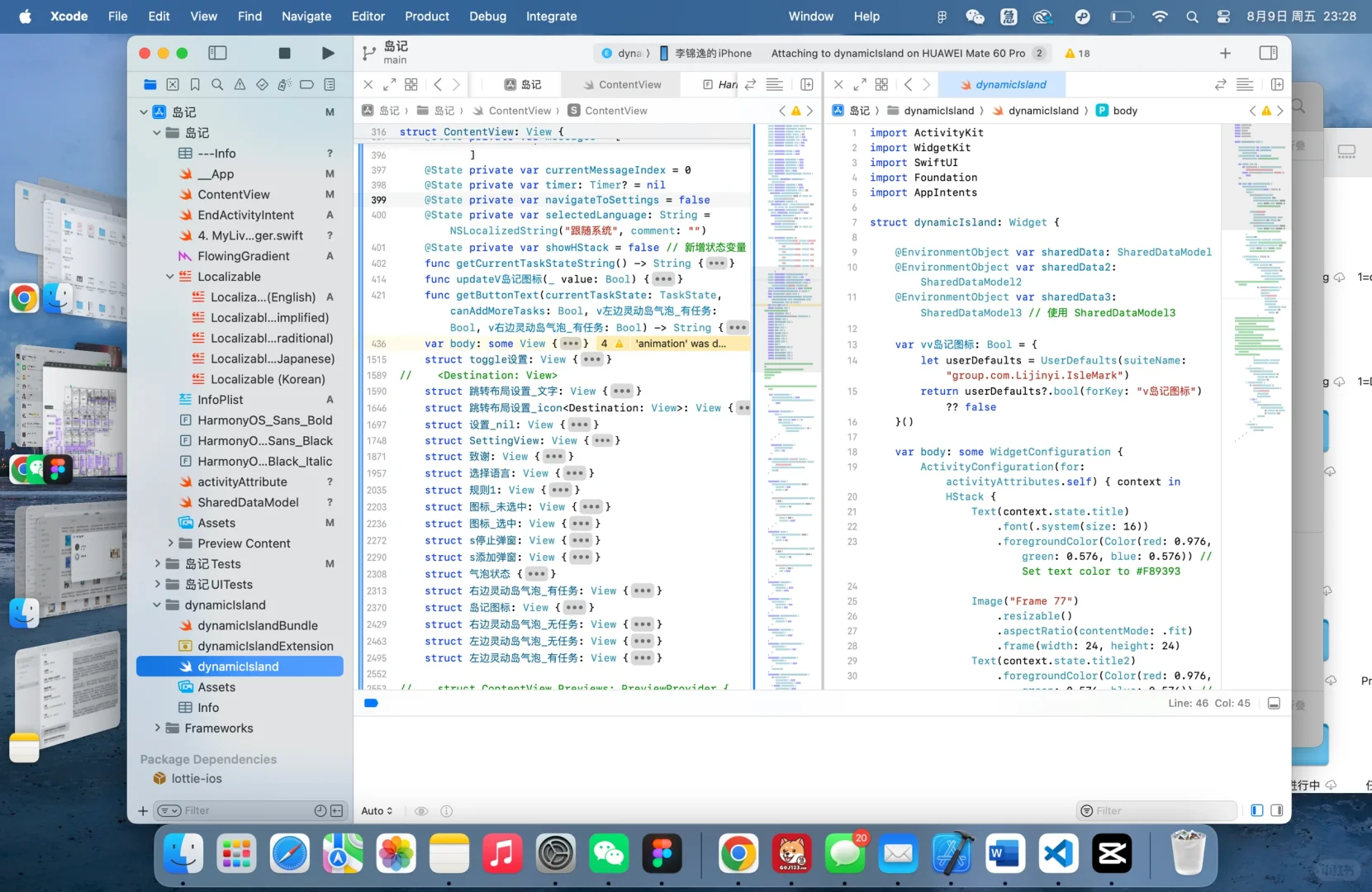Open the Bookmark navigator icon

[195, 84]
